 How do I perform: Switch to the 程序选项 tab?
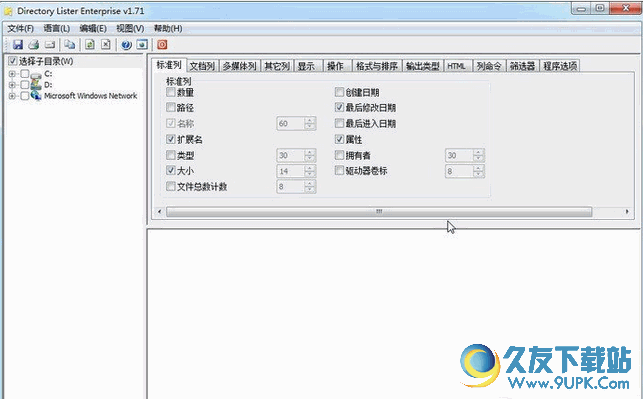pos(560,66)
